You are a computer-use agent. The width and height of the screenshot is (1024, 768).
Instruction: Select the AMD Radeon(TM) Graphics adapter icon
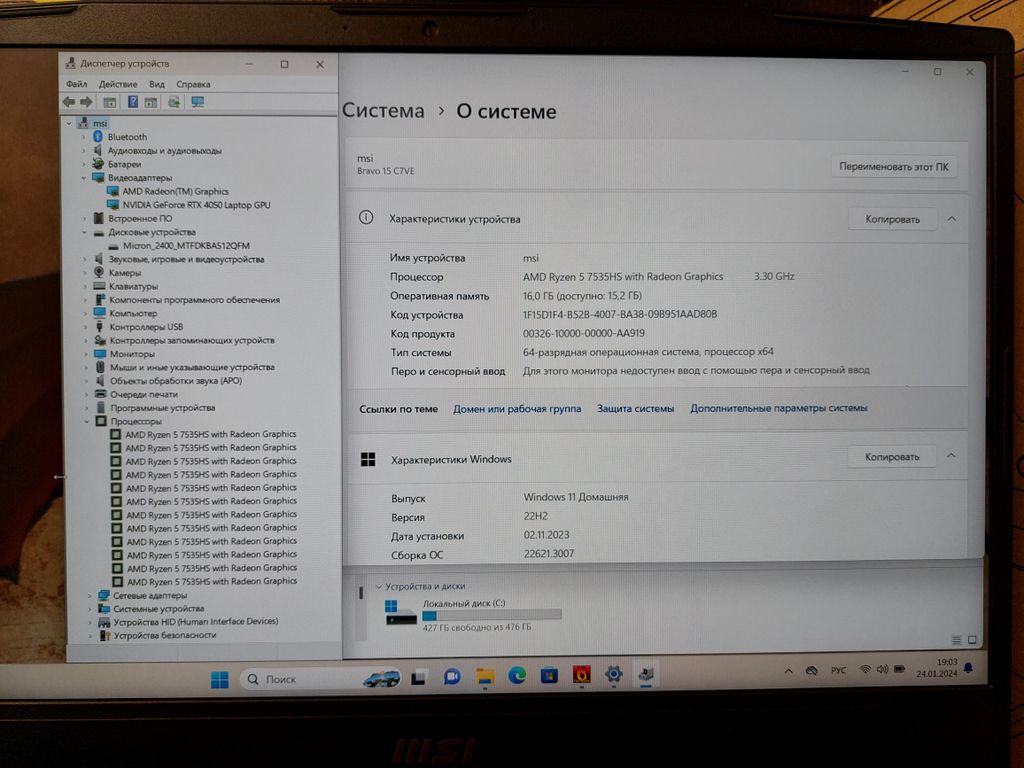coord(113,191)
